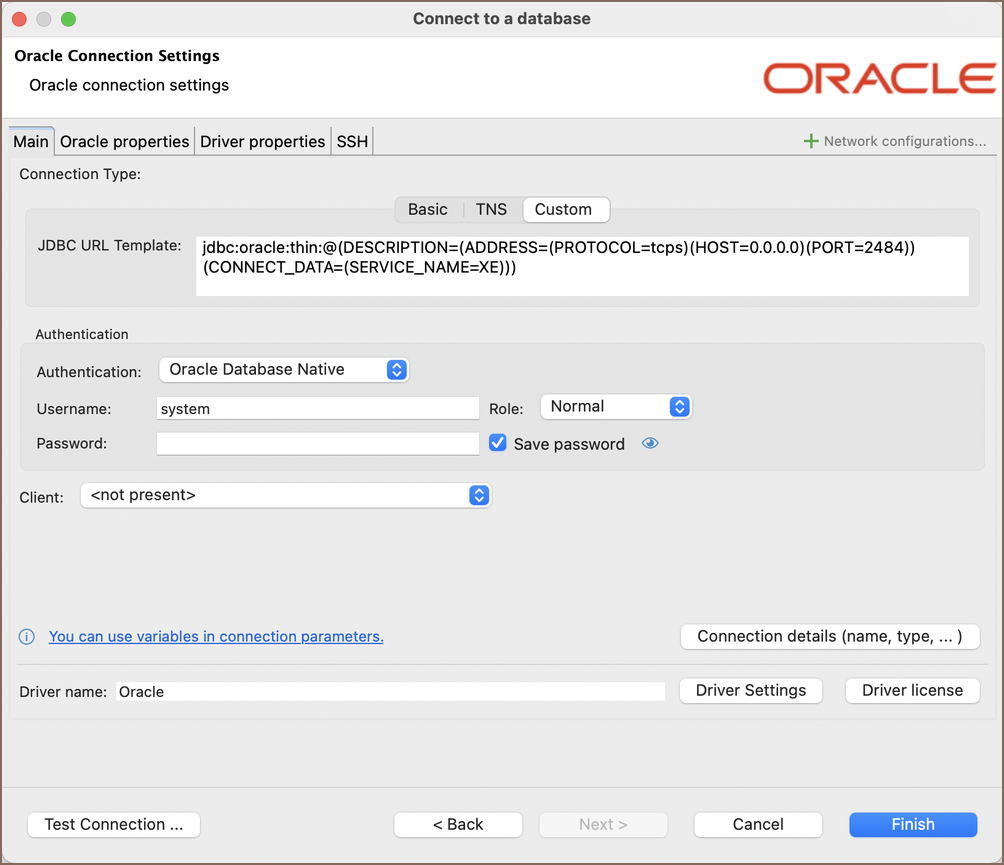Open the Driver properties tab
Image resolution: width=1004 pixels, height=865 pixels.
coord(262,142)
